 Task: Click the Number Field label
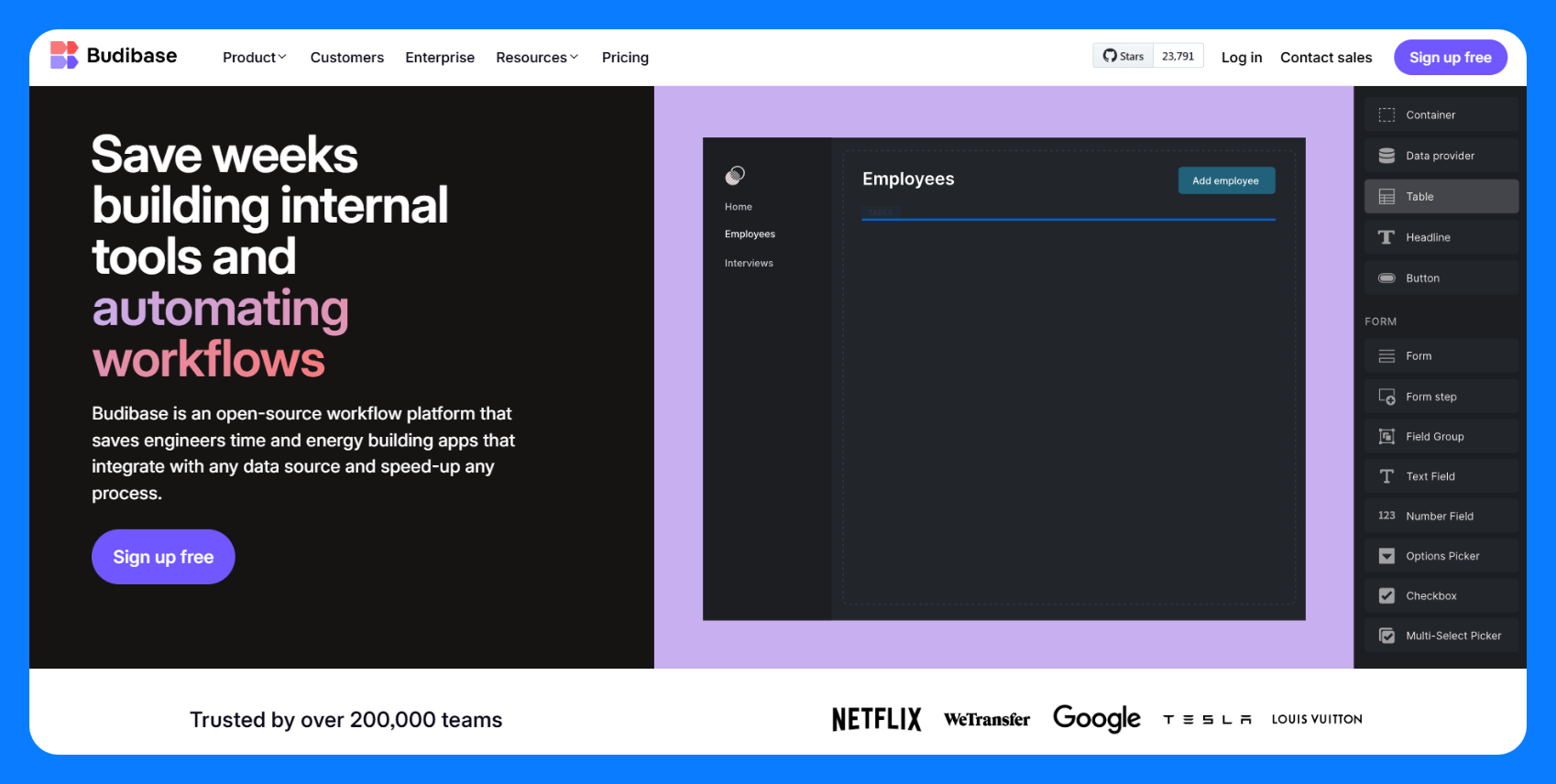coord(1440,517)
